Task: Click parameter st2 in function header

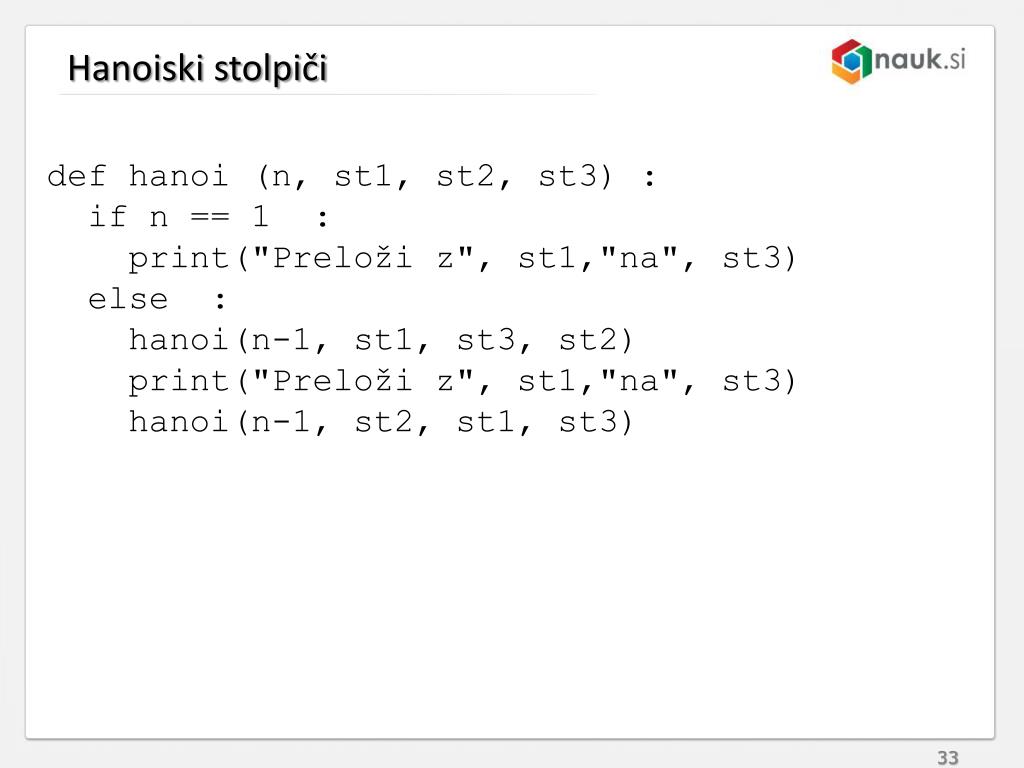Action: (465, 176)
